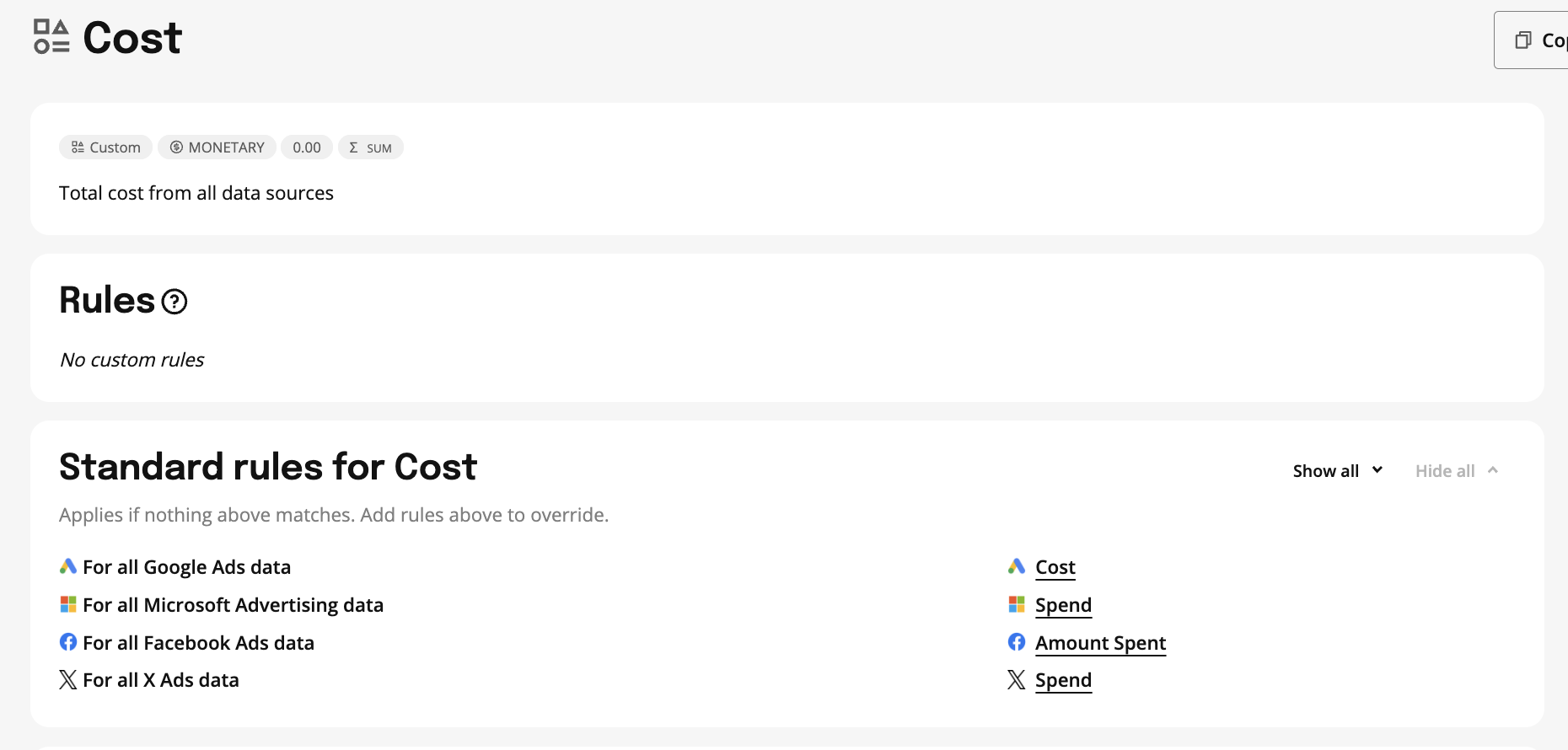This screenshot has width=1568, height=750.
Task: Click the Show all chevron arrow
Action: point(1377,470)
